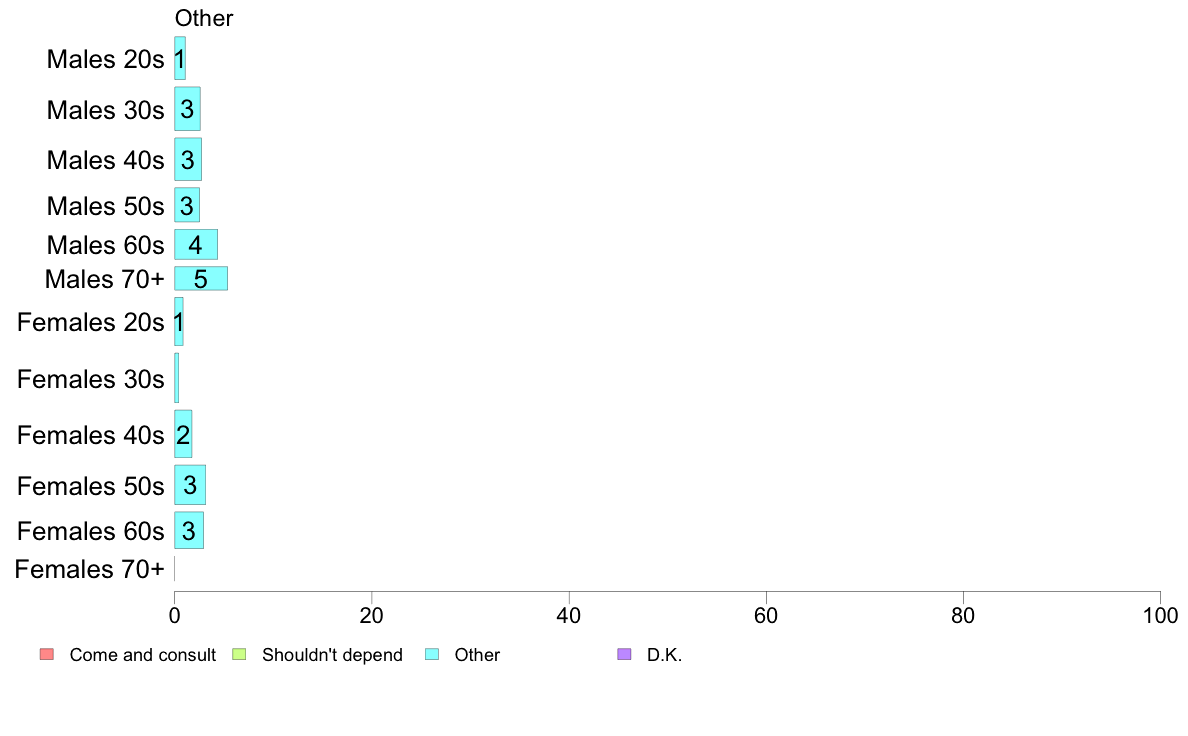Select the Females 50s bar
1188x736 pixels.
190,484
